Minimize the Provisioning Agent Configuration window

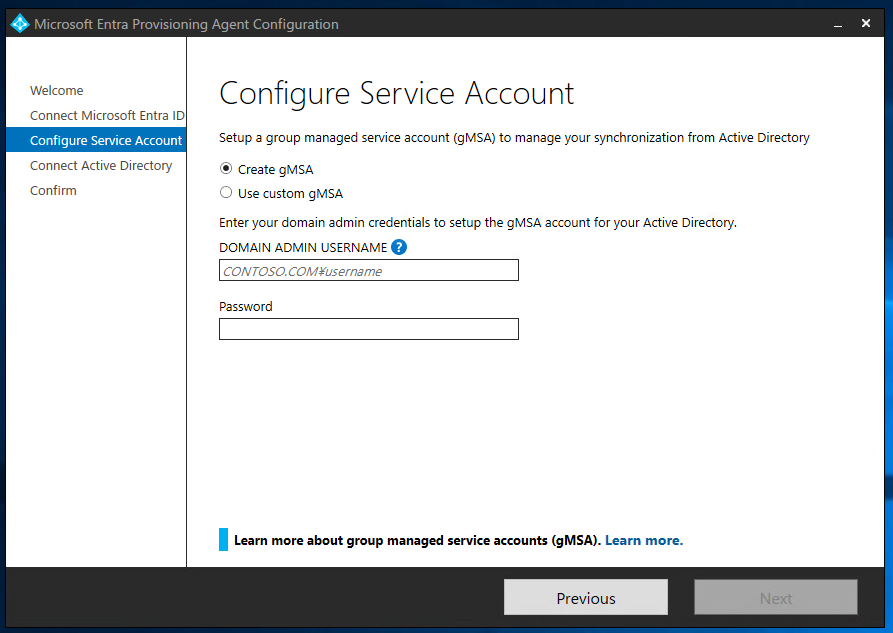[838, 24]
